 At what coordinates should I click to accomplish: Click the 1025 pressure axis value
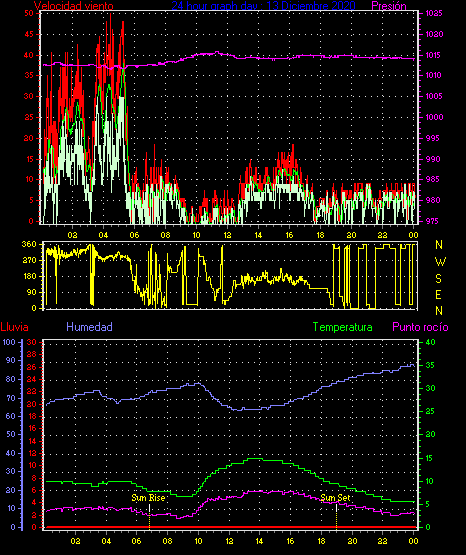[x=434, y=13]
